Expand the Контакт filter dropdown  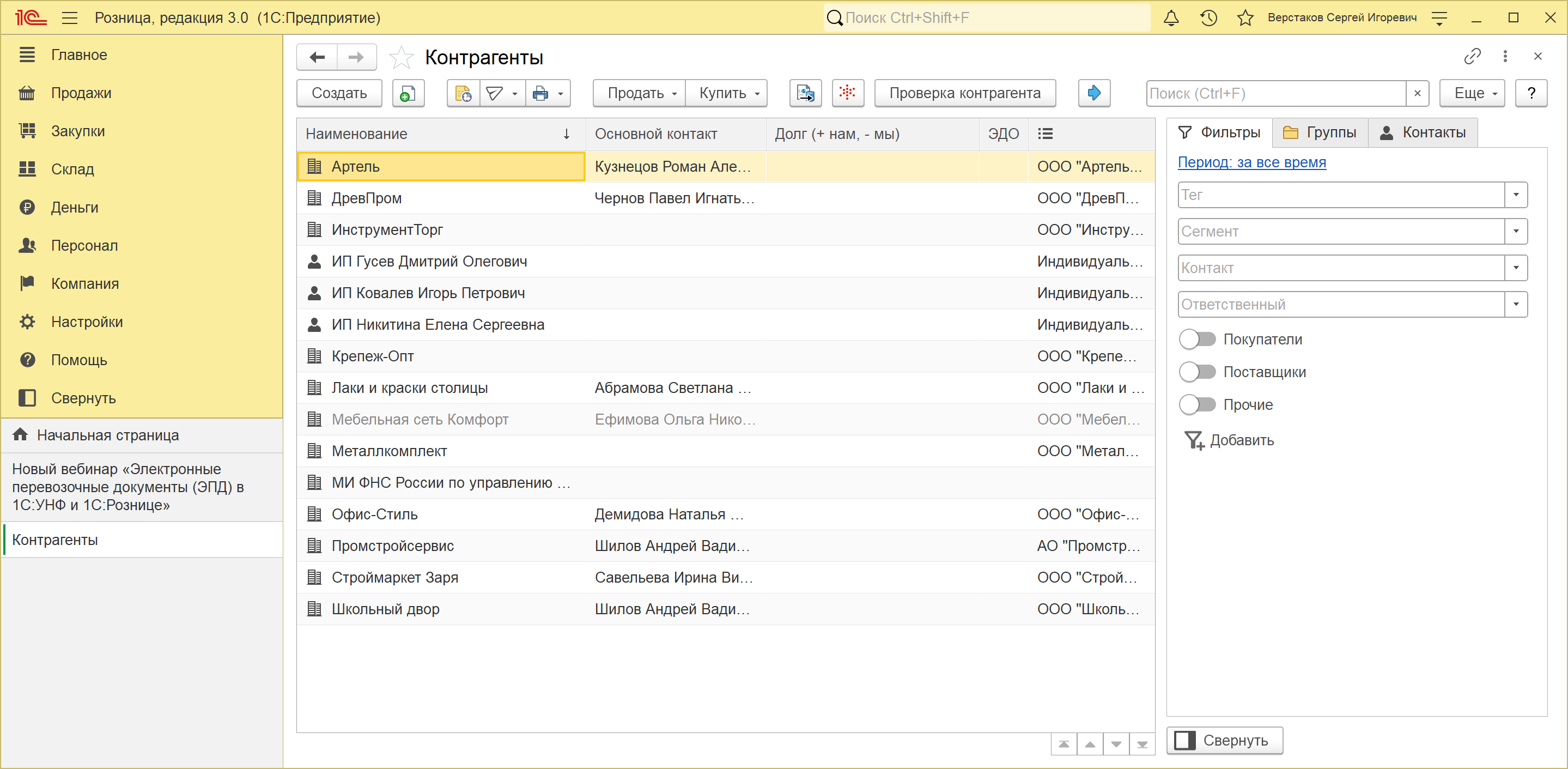[x=1516, y=268]
